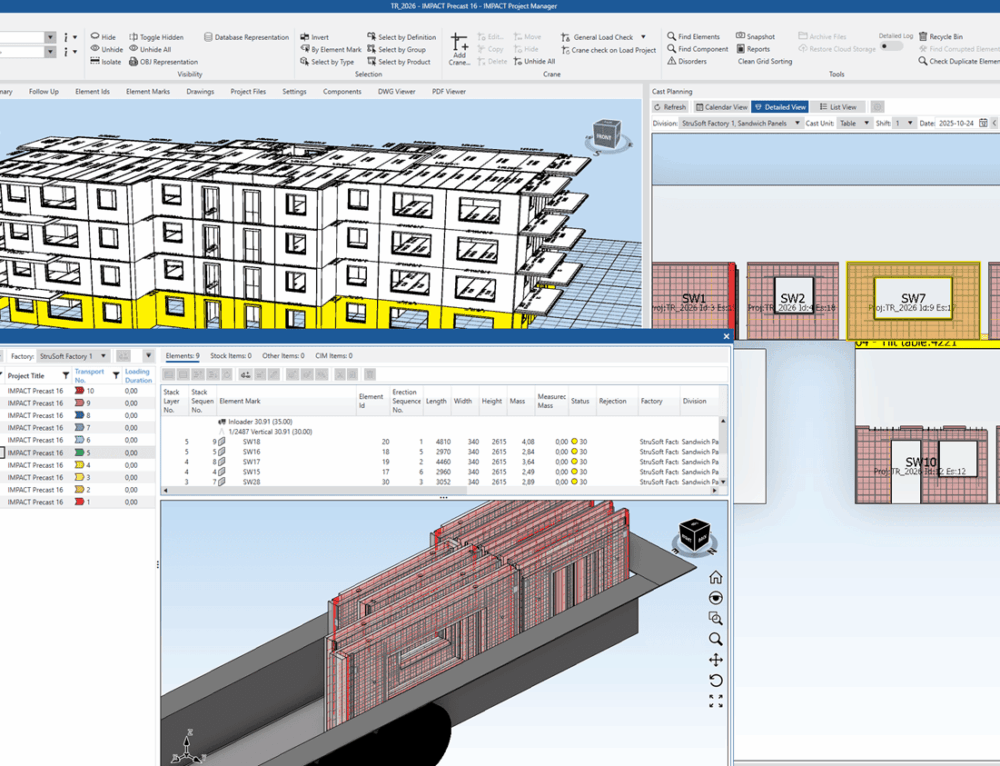
Task: Switch to the Element Ids tab
Action: (x=92, y=91)
